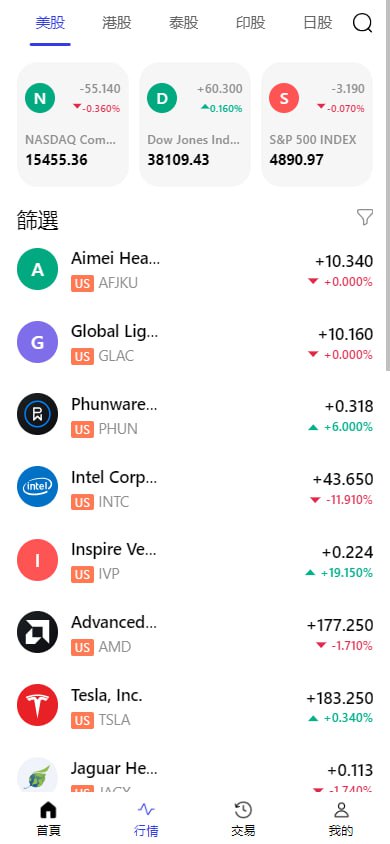Viewport: 390px width, 844px height.
Task: Open the Global Lig... GLAC stock row
Action: pos(195,342)
